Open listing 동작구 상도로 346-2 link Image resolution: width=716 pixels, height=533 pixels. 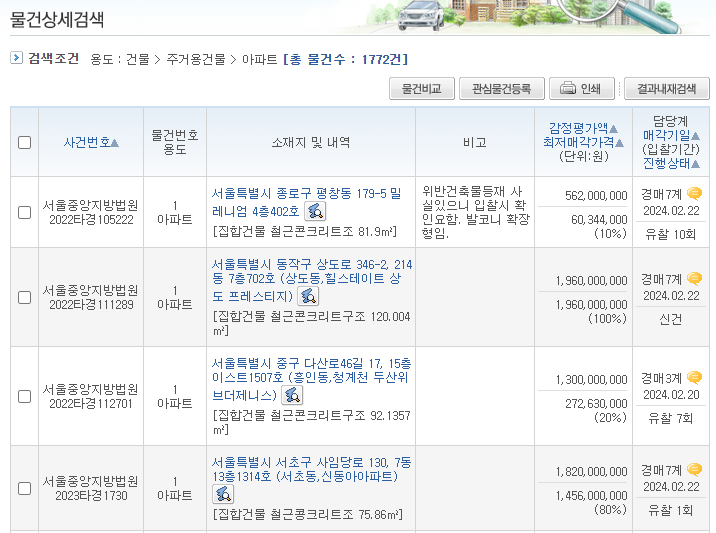click(x=312, y=280)
